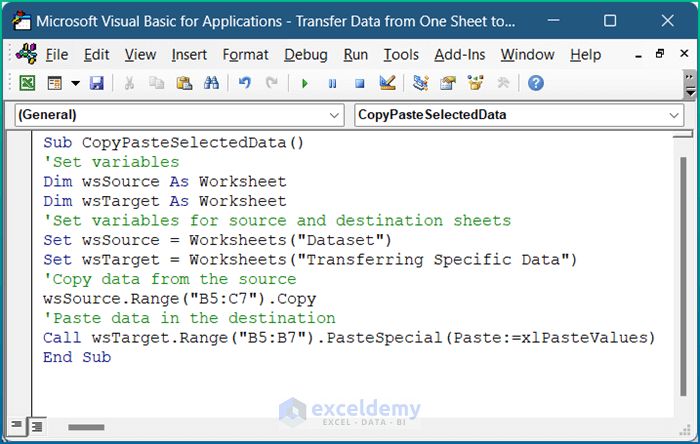
Task: Open the View menu
Action: click(140, 55)
